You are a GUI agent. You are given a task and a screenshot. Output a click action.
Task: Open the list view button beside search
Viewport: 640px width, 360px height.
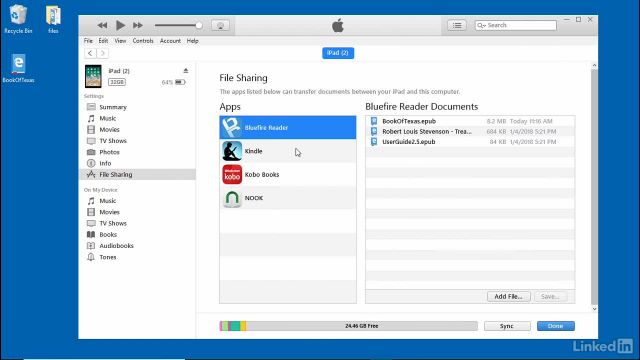(x=457, y=25)
